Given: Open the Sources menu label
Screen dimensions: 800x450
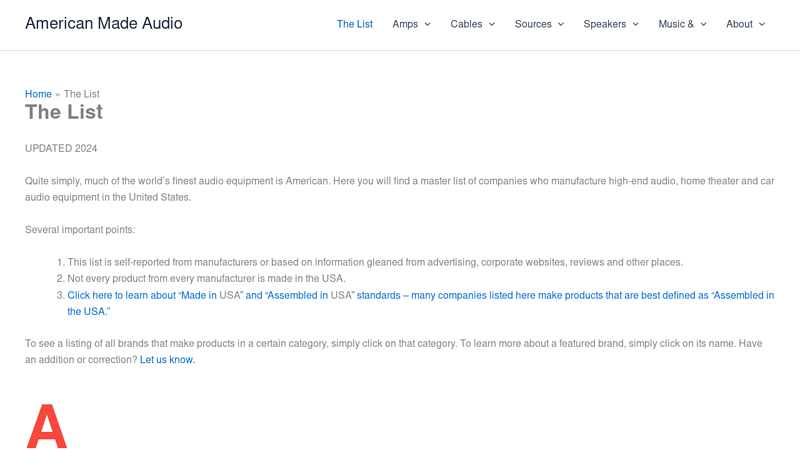Looking at the screenshot, I should (x=533, y=24).
